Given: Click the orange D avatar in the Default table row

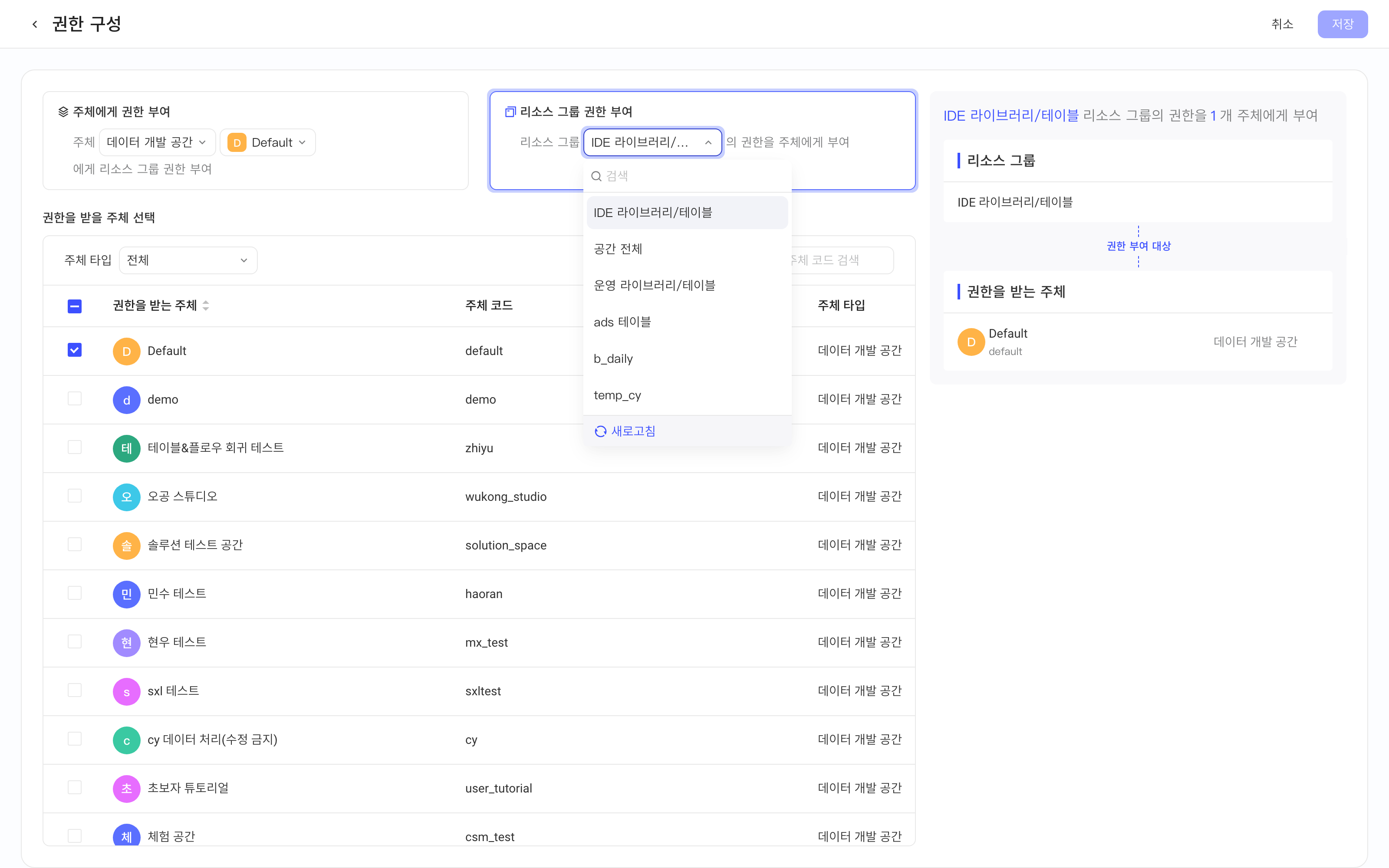Looking at the screenshot, I should 126,352.
